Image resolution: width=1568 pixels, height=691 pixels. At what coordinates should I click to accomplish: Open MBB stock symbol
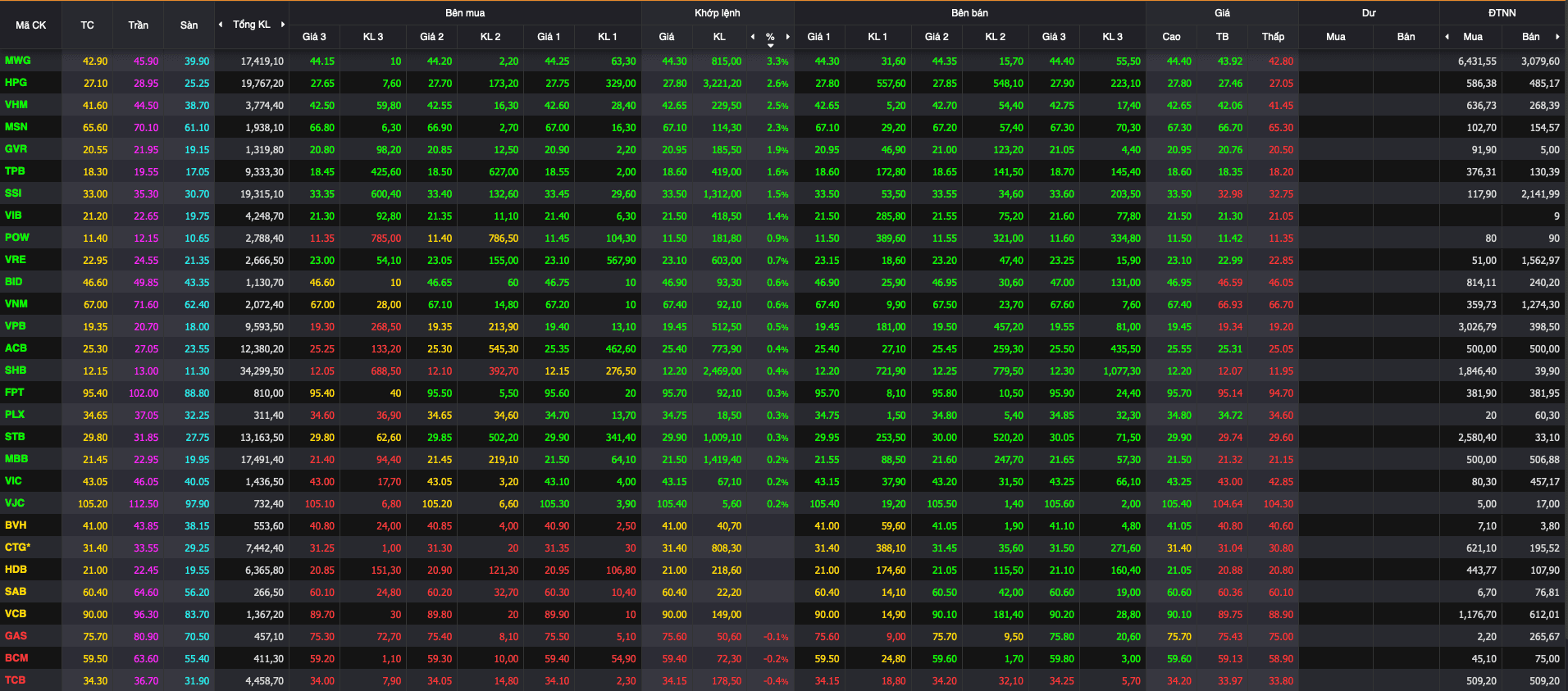[x=16, y=459]
